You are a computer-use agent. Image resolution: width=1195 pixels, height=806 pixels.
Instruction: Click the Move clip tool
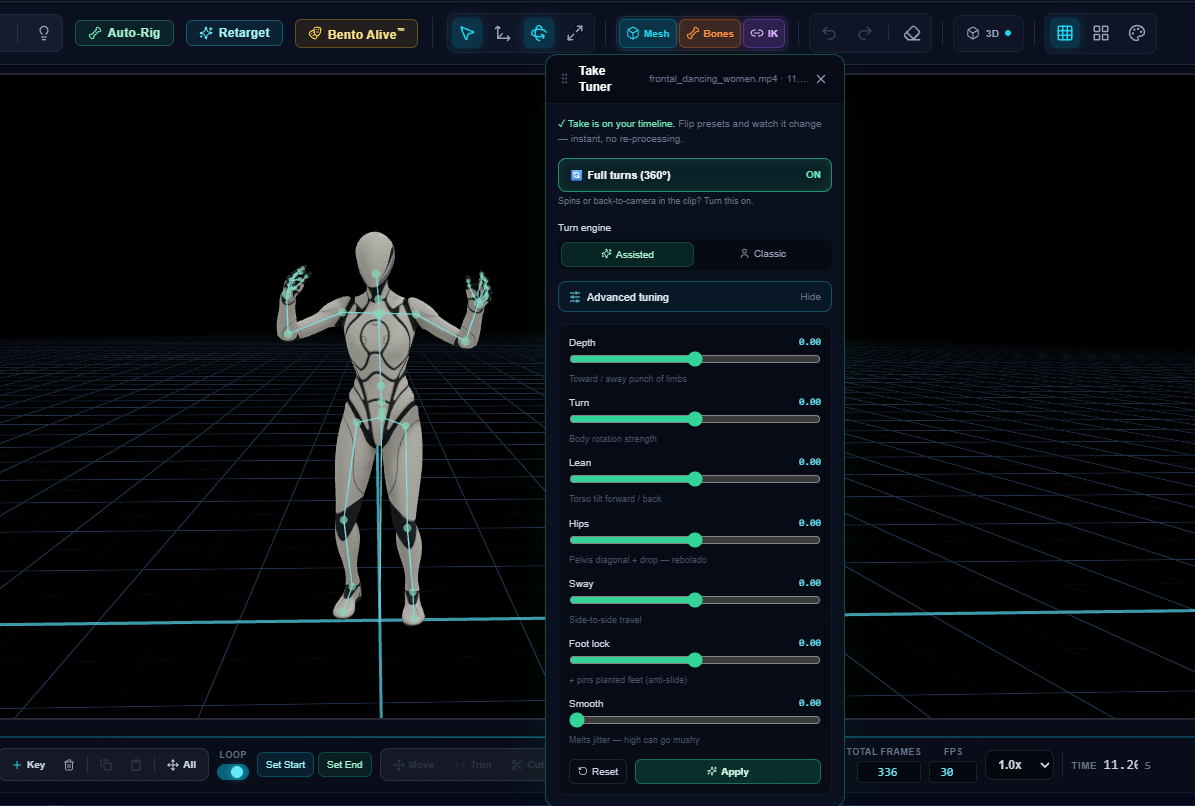tap(413, 764)
